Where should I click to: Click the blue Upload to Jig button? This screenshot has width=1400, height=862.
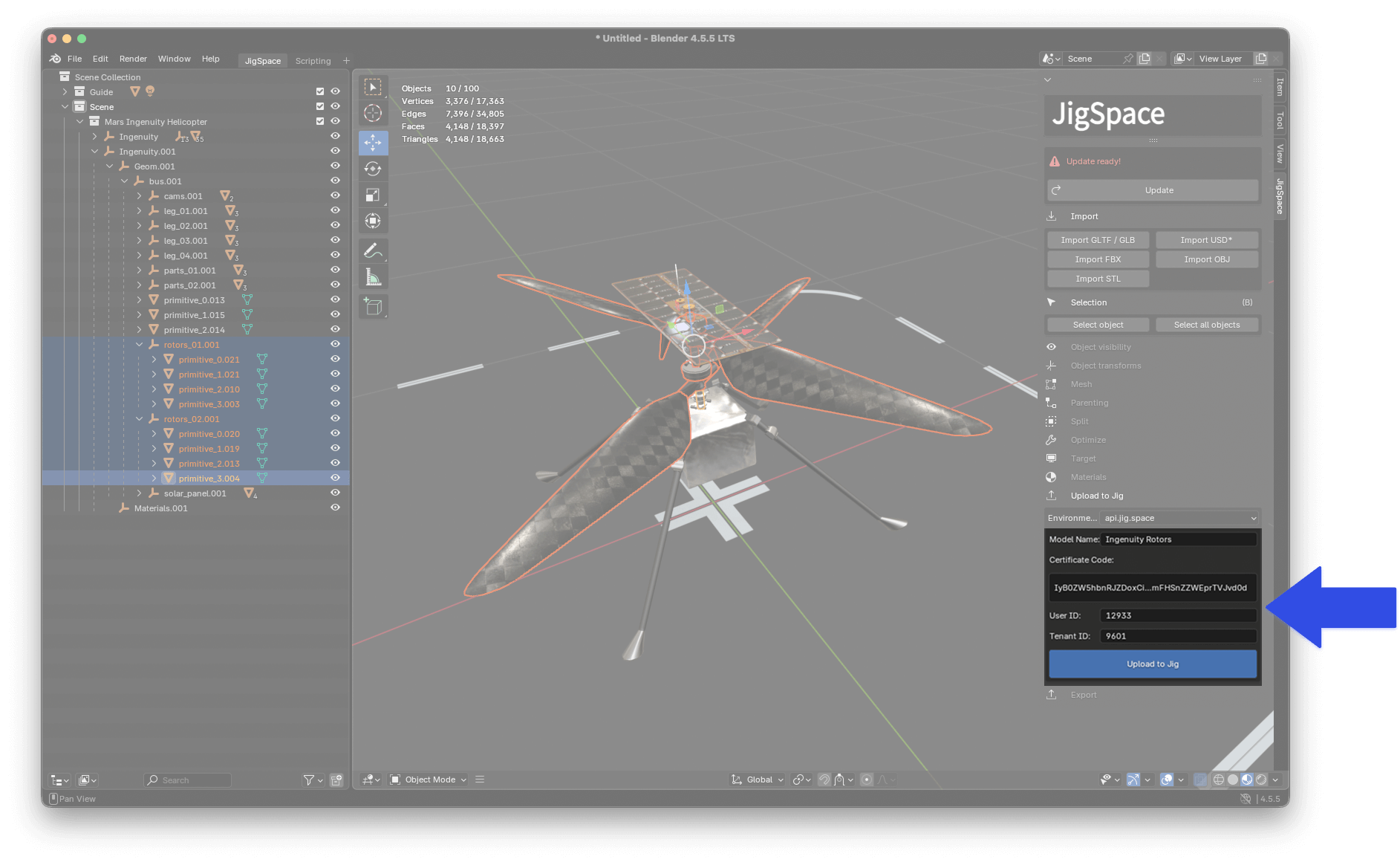pos(1153,664)
